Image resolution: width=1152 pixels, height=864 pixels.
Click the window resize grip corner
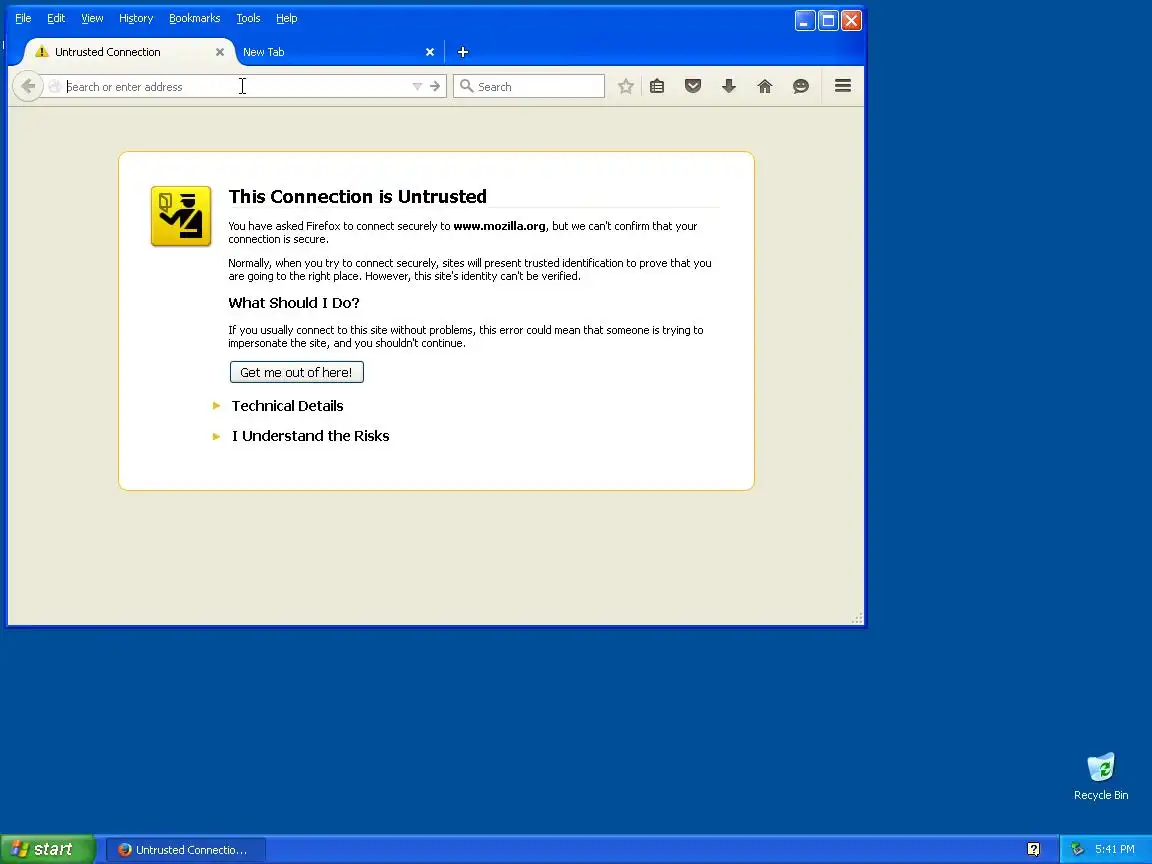[x=857, y=618]
